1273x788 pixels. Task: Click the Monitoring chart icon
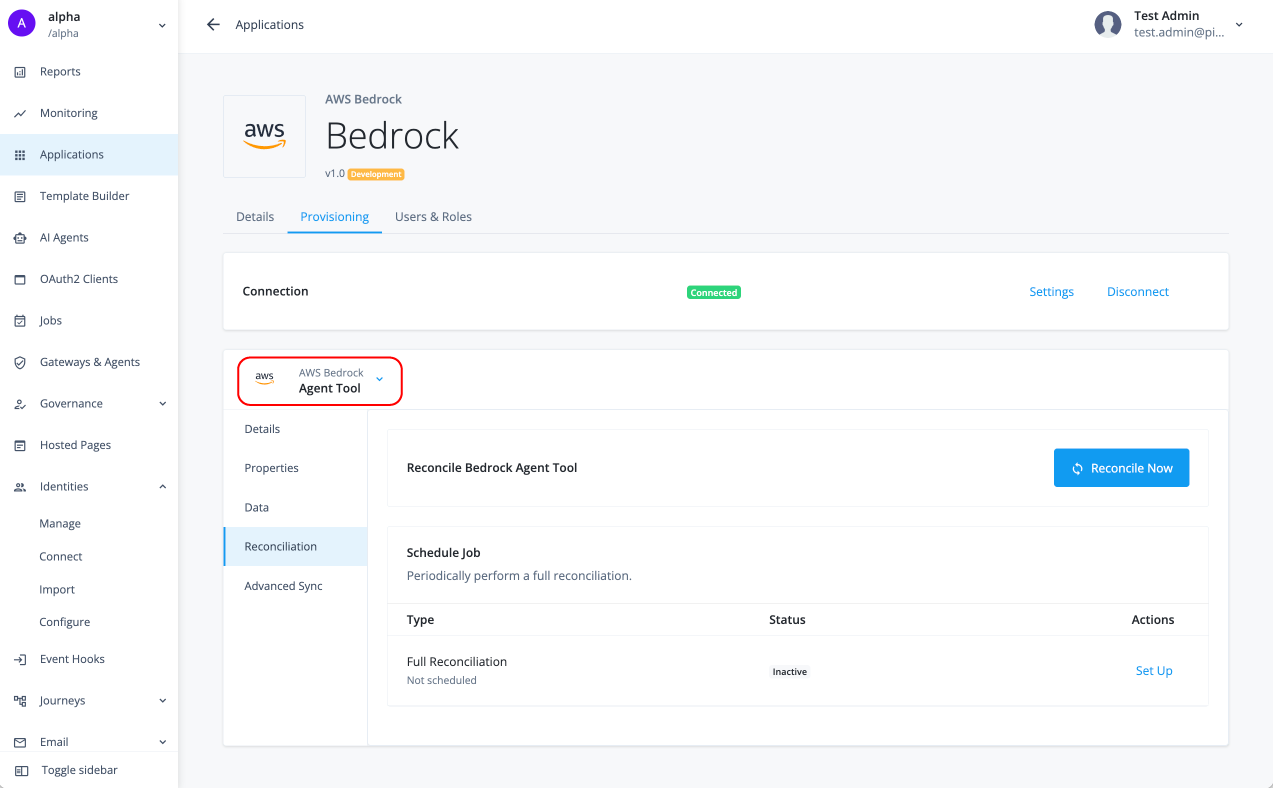coord(20,114)
